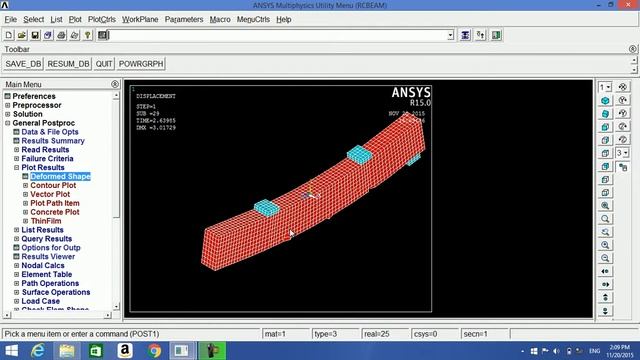Collapse Main Menu panel with round icon
640x360 pixels.
point(115,84)
